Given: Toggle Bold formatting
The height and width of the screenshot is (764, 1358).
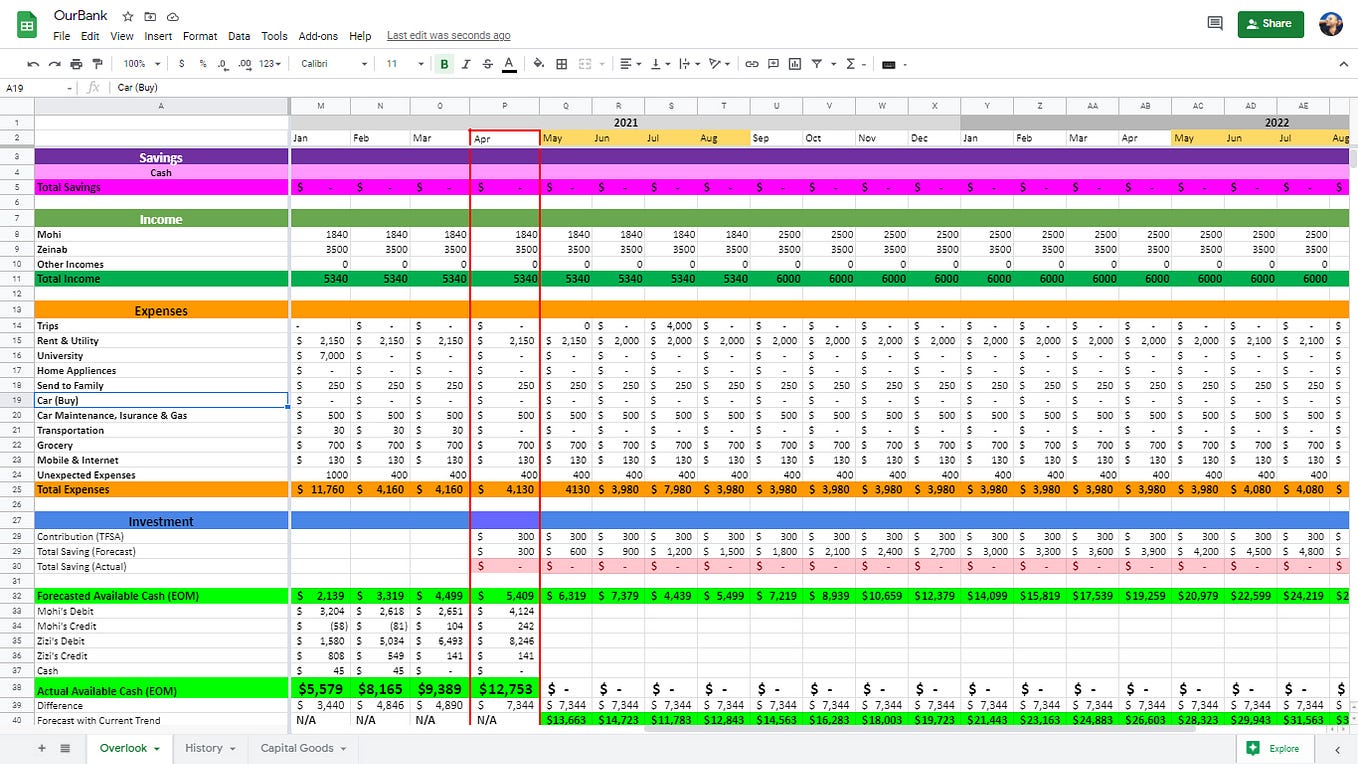Looking at the screenshot, I should point(444,64).
